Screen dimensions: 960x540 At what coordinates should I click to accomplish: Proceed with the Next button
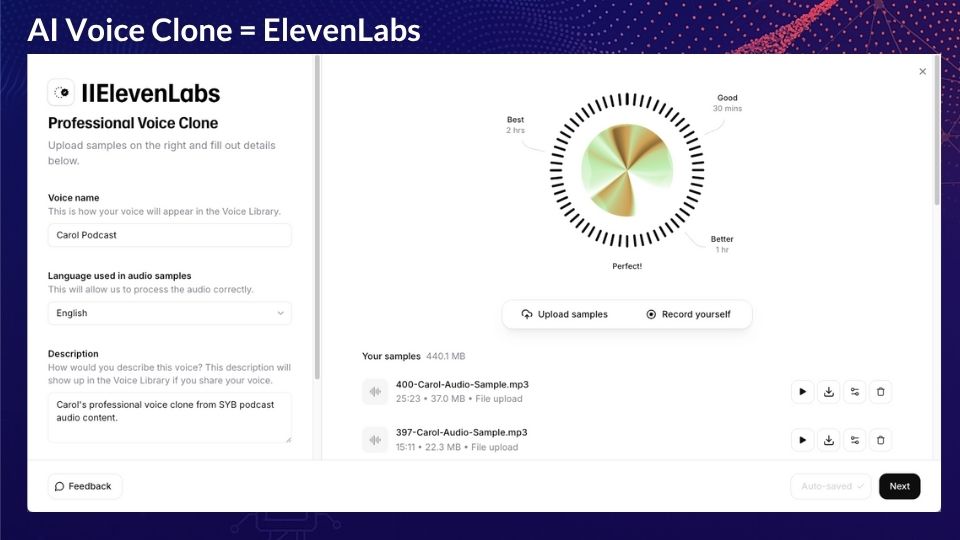[899, 486]
